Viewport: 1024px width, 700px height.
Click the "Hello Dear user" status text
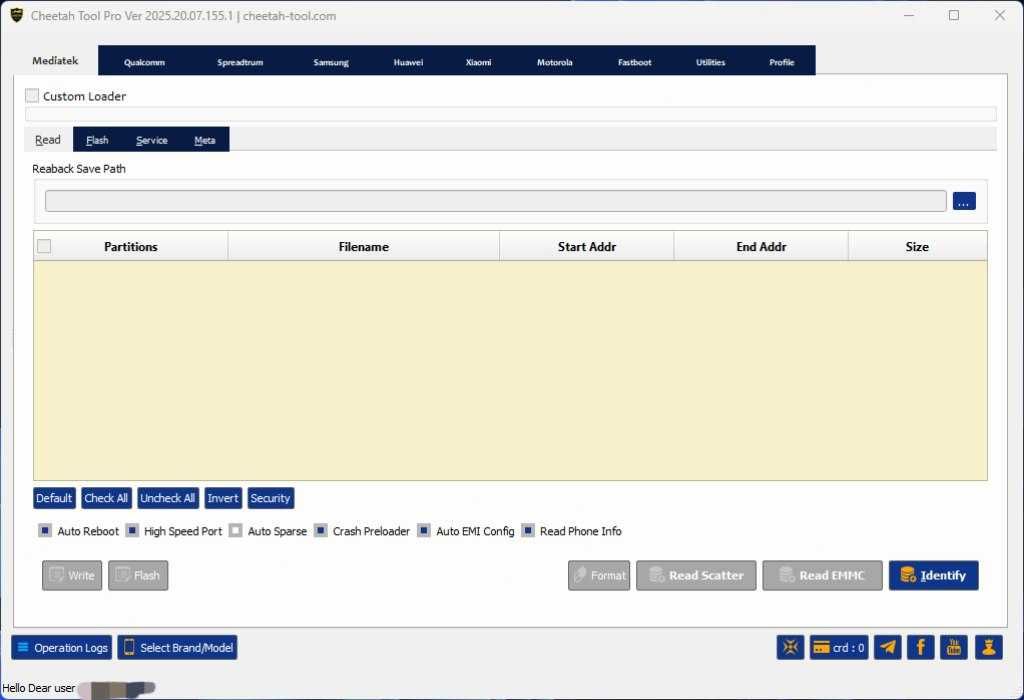click(x=39, y=688)
